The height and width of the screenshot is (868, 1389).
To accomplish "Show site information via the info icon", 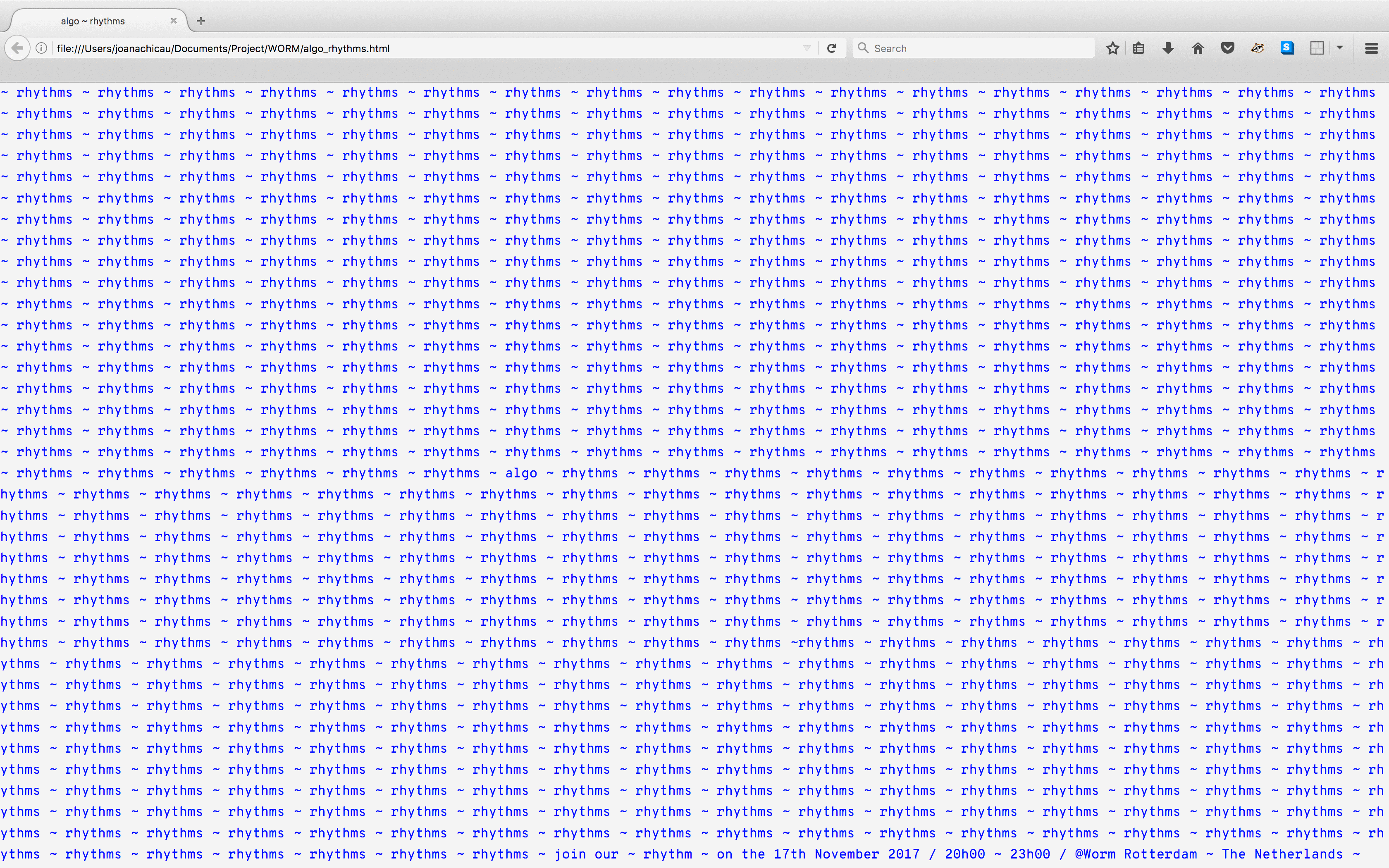I will (41, 48).
